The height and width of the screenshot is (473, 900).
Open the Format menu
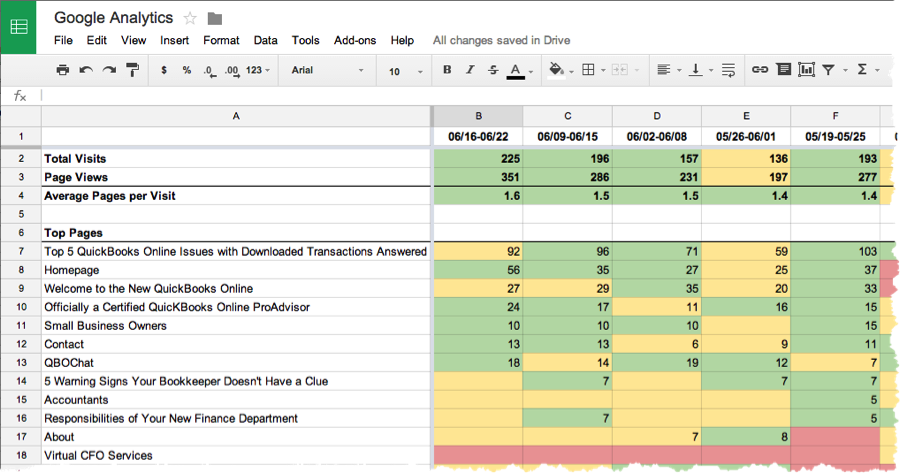coord(221,40)
